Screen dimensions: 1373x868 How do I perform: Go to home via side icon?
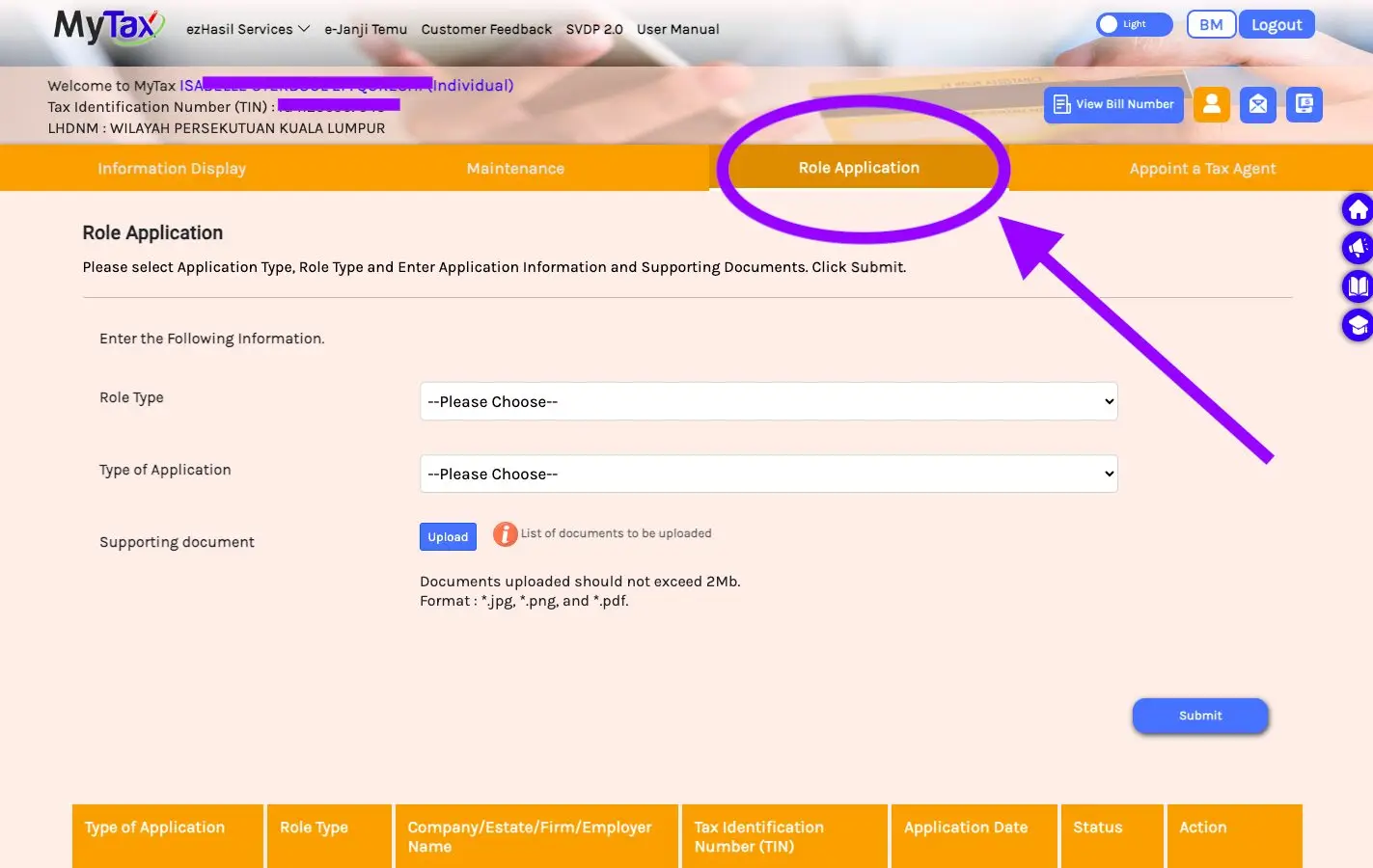[1358, 209]
